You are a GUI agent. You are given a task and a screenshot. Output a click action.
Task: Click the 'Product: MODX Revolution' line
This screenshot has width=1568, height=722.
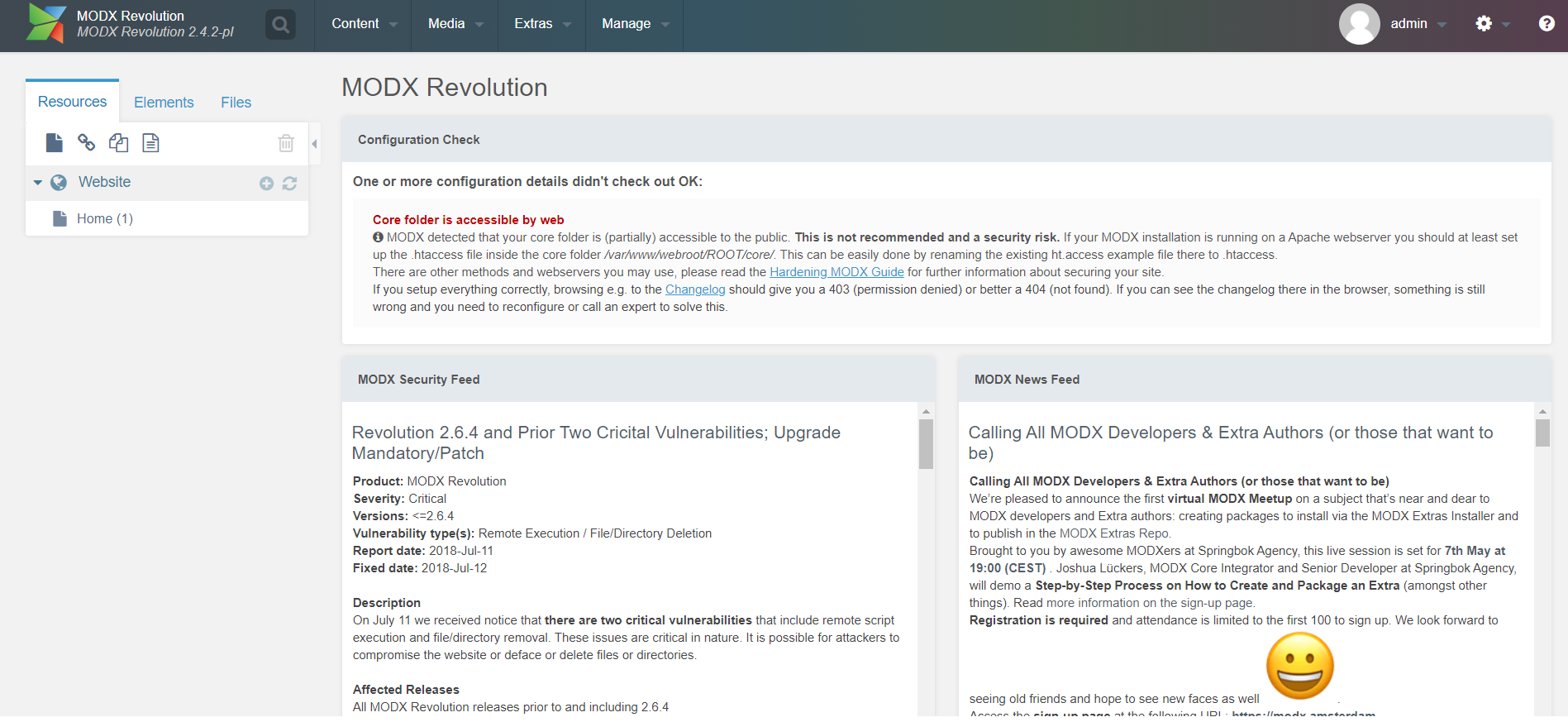[430, 481]
